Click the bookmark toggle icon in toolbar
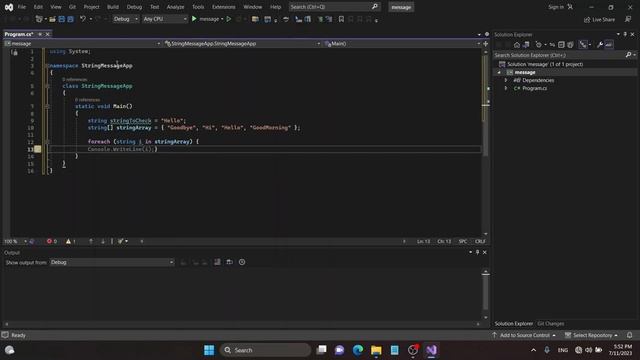The height and width of the screenshot is (360, 640). coord(341,19)
